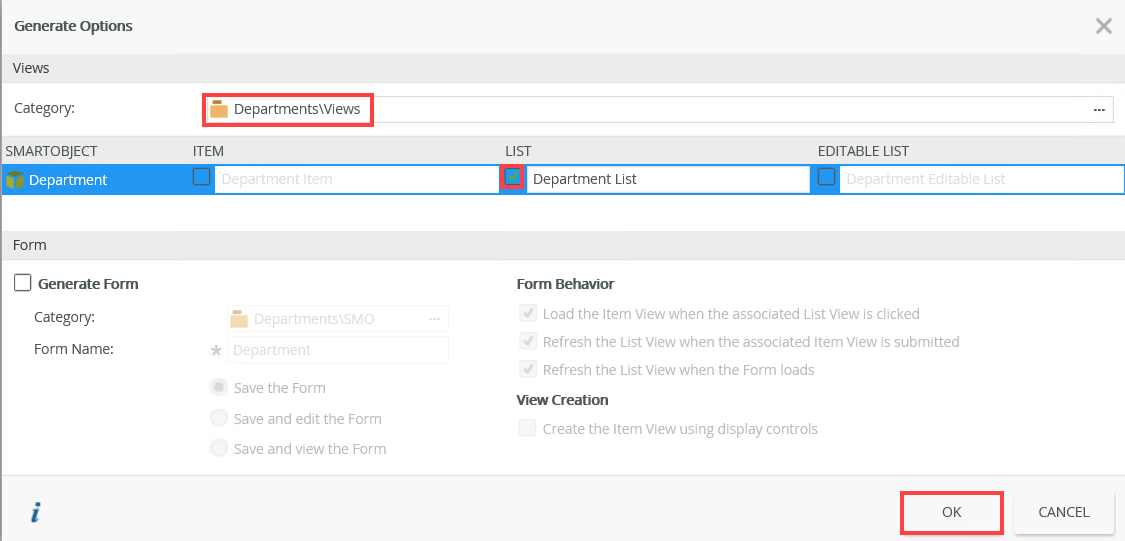Screen dimensions: 1125x541
Task: Check the Generate Form checkbox
Action: pos(23,284)
